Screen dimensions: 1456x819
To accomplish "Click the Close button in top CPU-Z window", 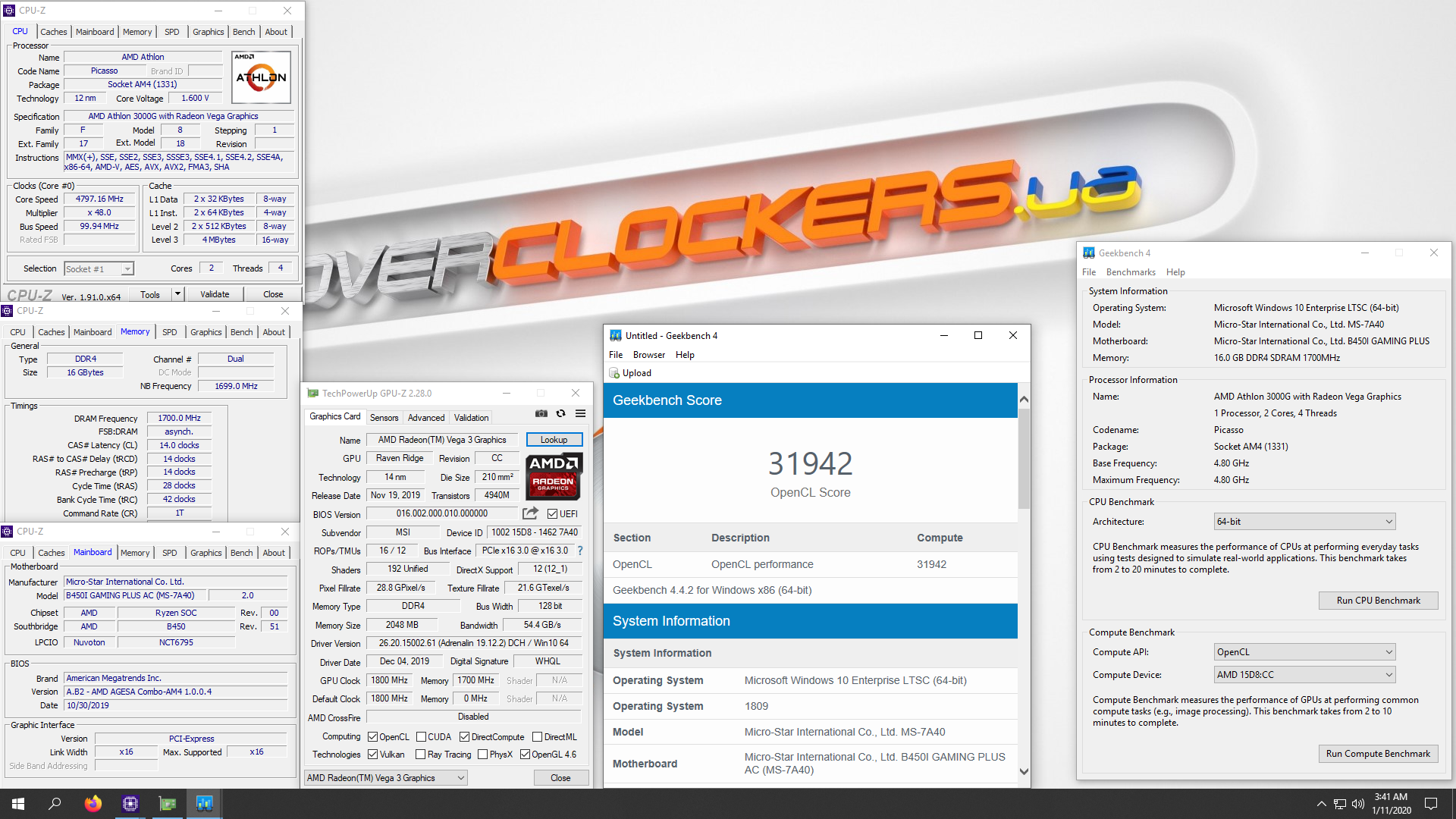I will [273, 294].
